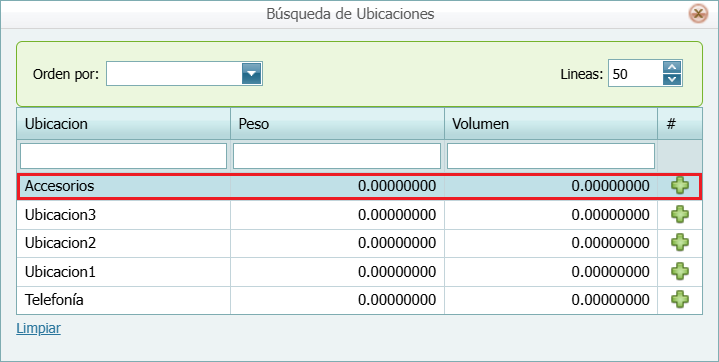Sort by the Peso column header
The image size is (719, 362).
pos(337,124)
